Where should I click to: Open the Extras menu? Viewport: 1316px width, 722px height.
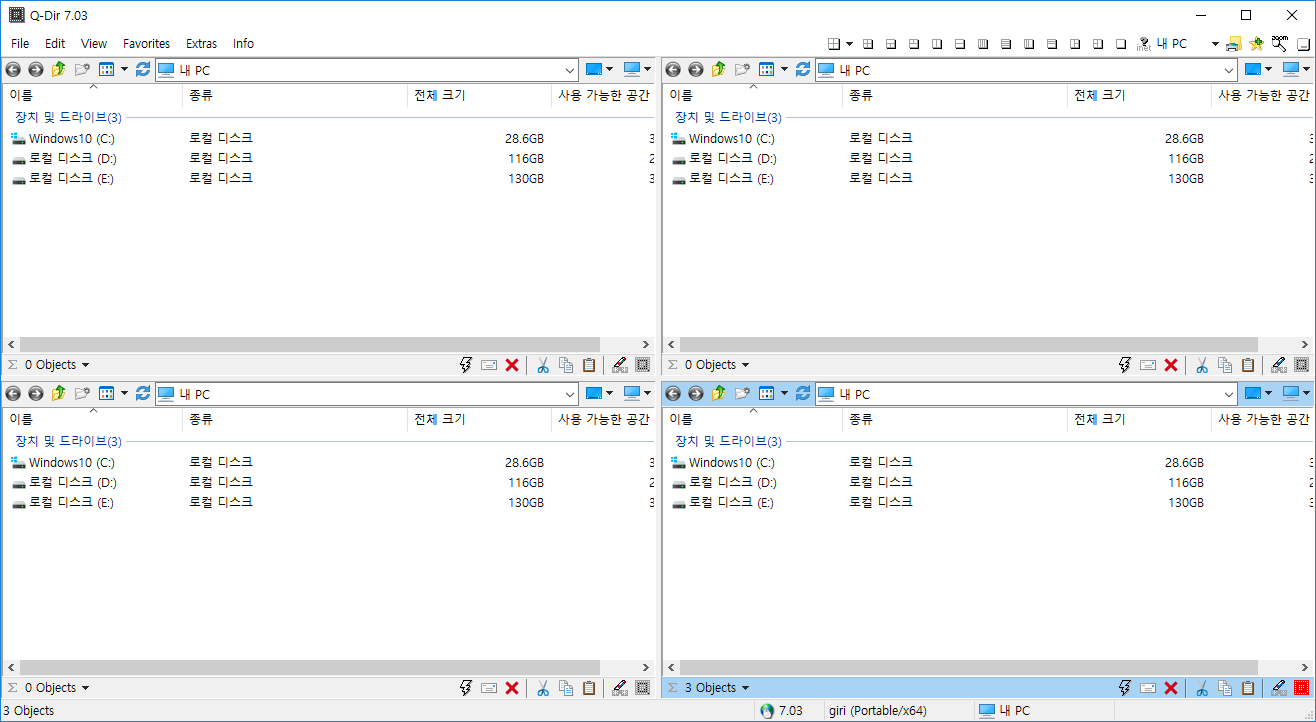click(201, 44)
